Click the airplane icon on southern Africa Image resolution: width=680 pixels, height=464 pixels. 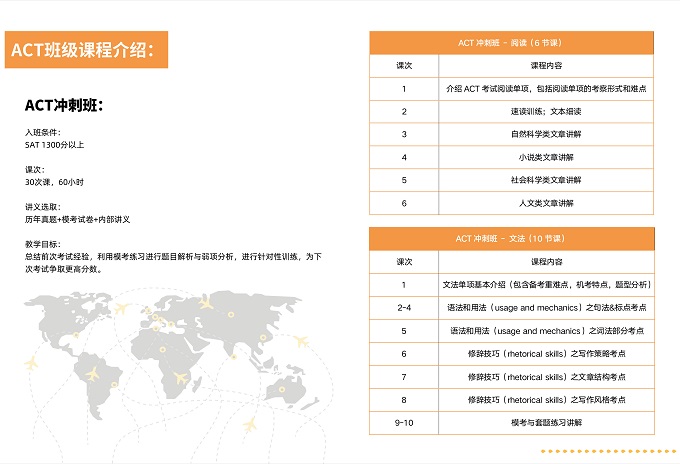tap(181, 378)
